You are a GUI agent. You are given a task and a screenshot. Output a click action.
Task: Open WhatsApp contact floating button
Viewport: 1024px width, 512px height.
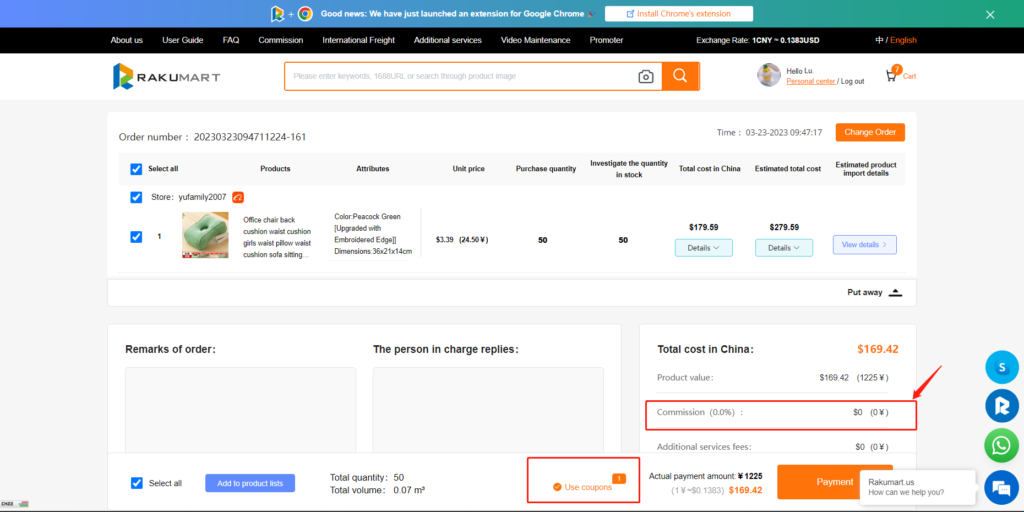[x=1001, y=446]
